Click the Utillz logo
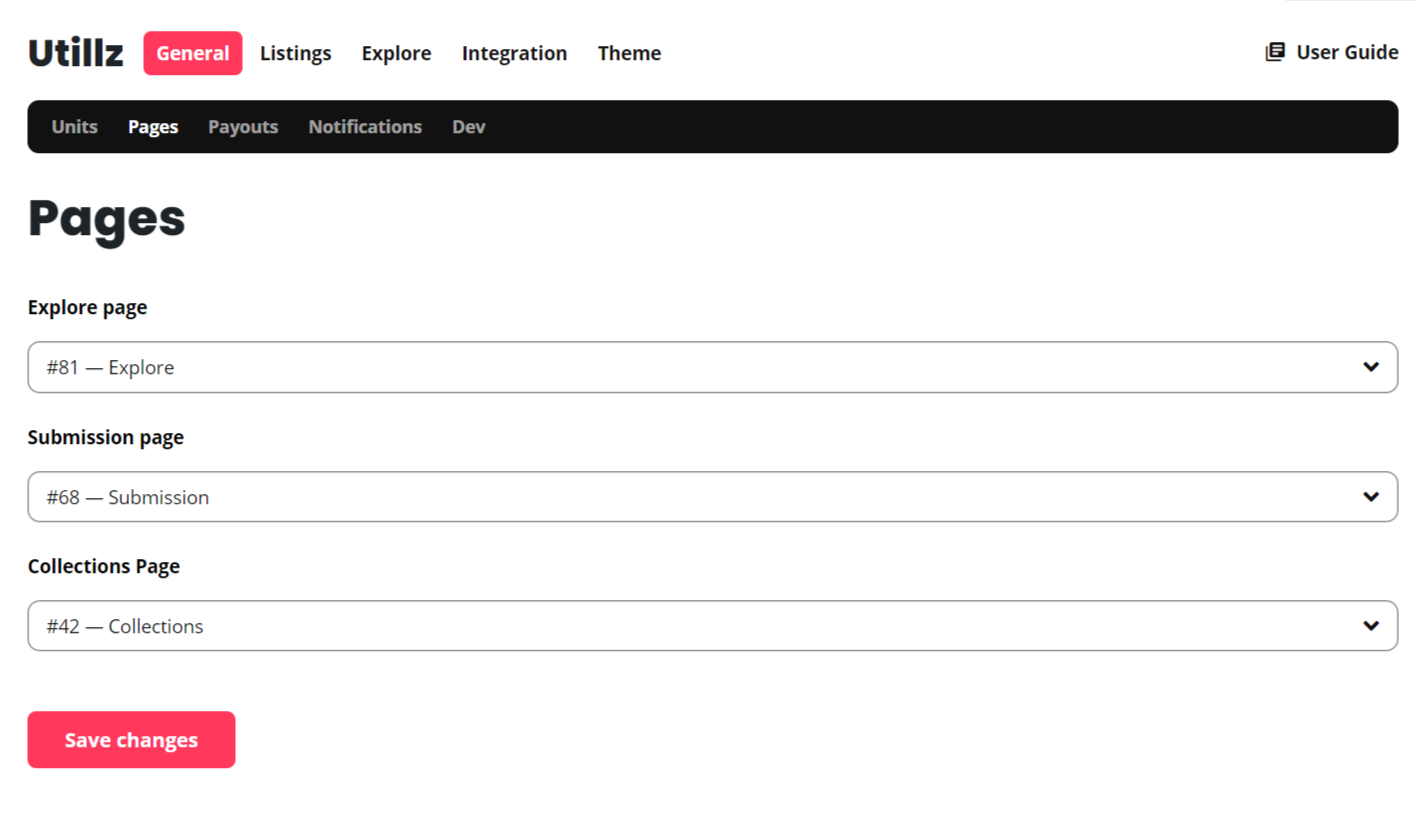The image size is (1426, 826). [76, 53]
